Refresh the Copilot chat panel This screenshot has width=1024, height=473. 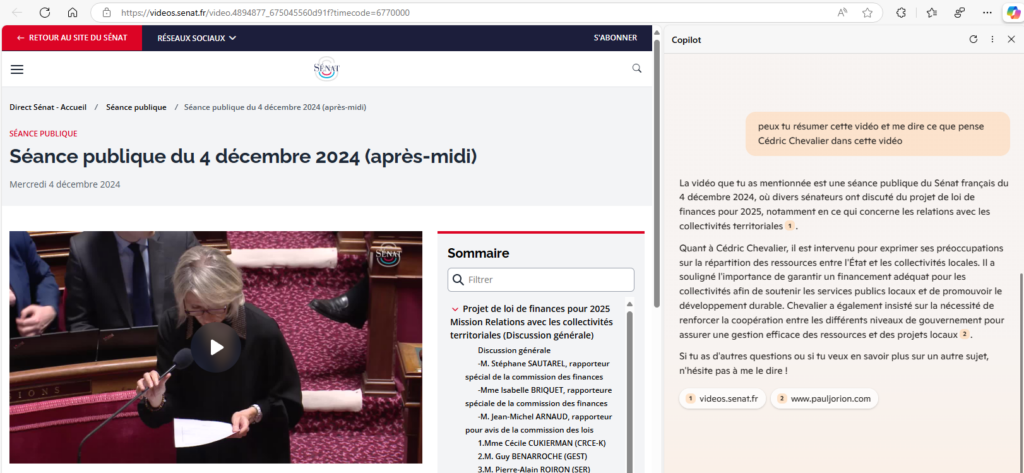[973, 39]
